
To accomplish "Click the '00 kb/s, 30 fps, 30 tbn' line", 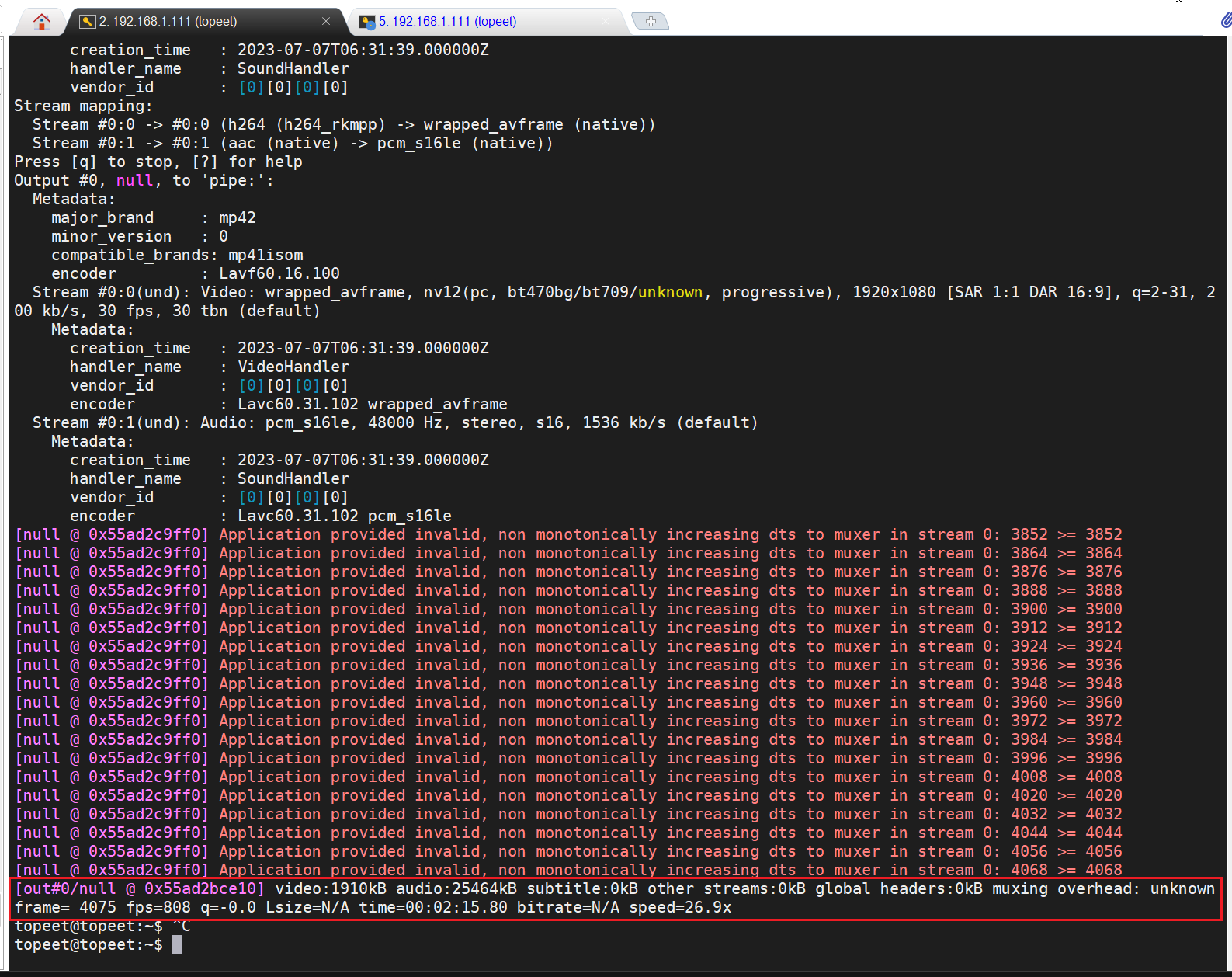I will (167, 311).
